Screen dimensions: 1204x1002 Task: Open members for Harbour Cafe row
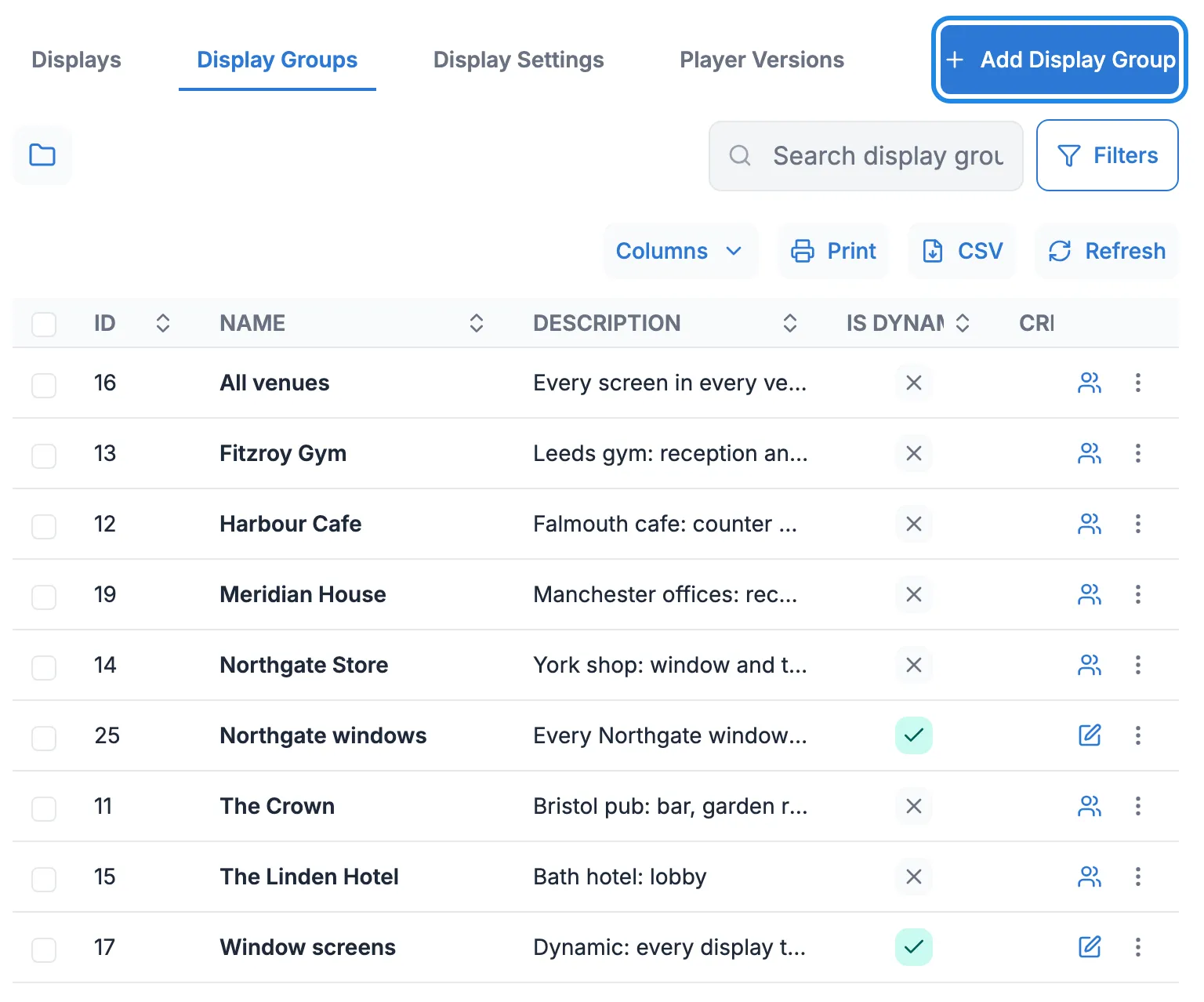click(x=1090, y=524)
